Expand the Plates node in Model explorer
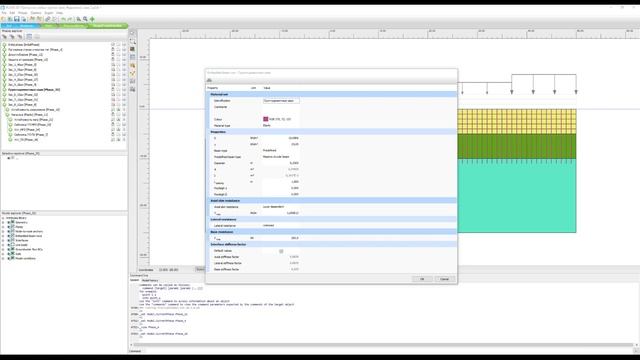640x360 pixels. tap(3, 227)
